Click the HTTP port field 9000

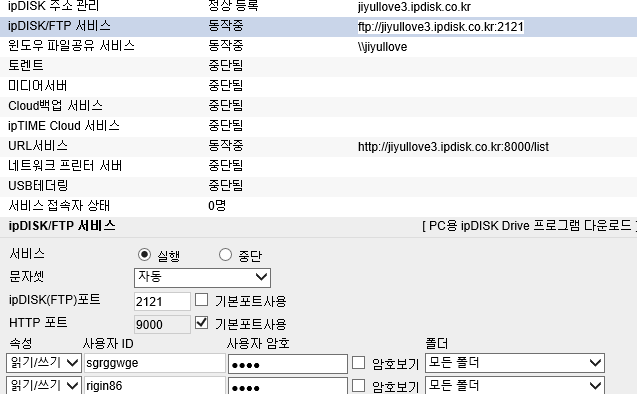click(x=162, y=324)
